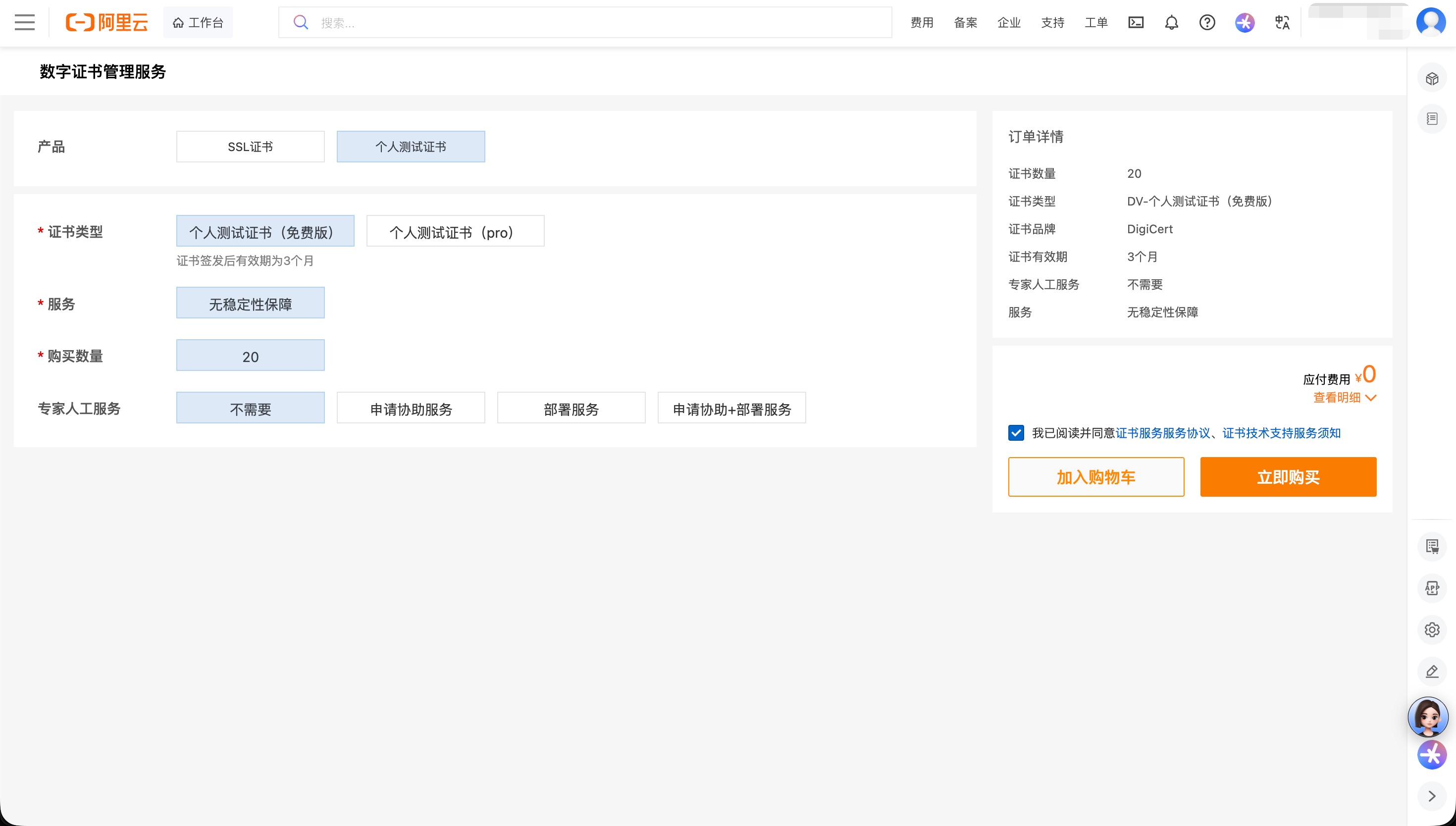1456x826 pixels.
Task: Open the hamburger navigation menu
Action: tap(24, 22)
